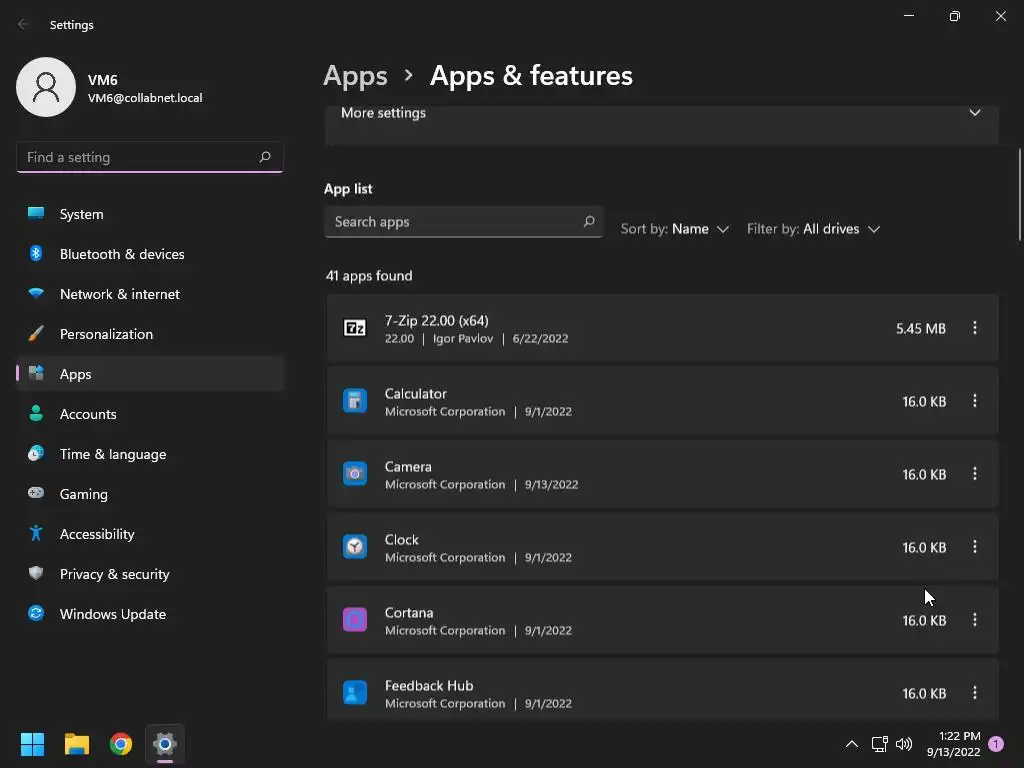Open more options for Calculator app

click(975, 401)
